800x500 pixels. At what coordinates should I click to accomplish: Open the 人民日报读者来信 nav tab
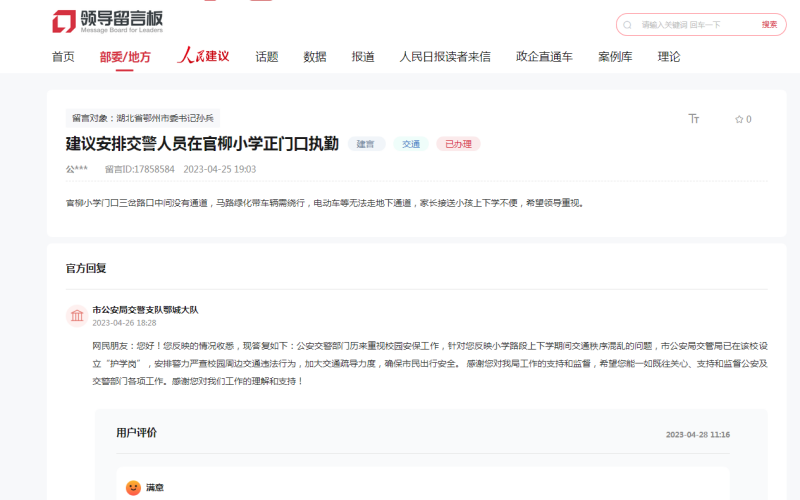pos(445,57)
